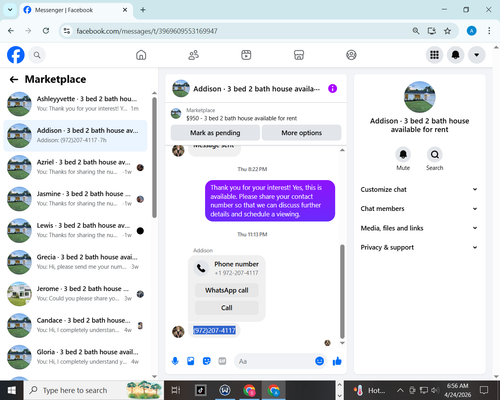Open the notifications bell in header
Image resolution: width=500 pixels, height=400 pixels.
tap(455, 55)
